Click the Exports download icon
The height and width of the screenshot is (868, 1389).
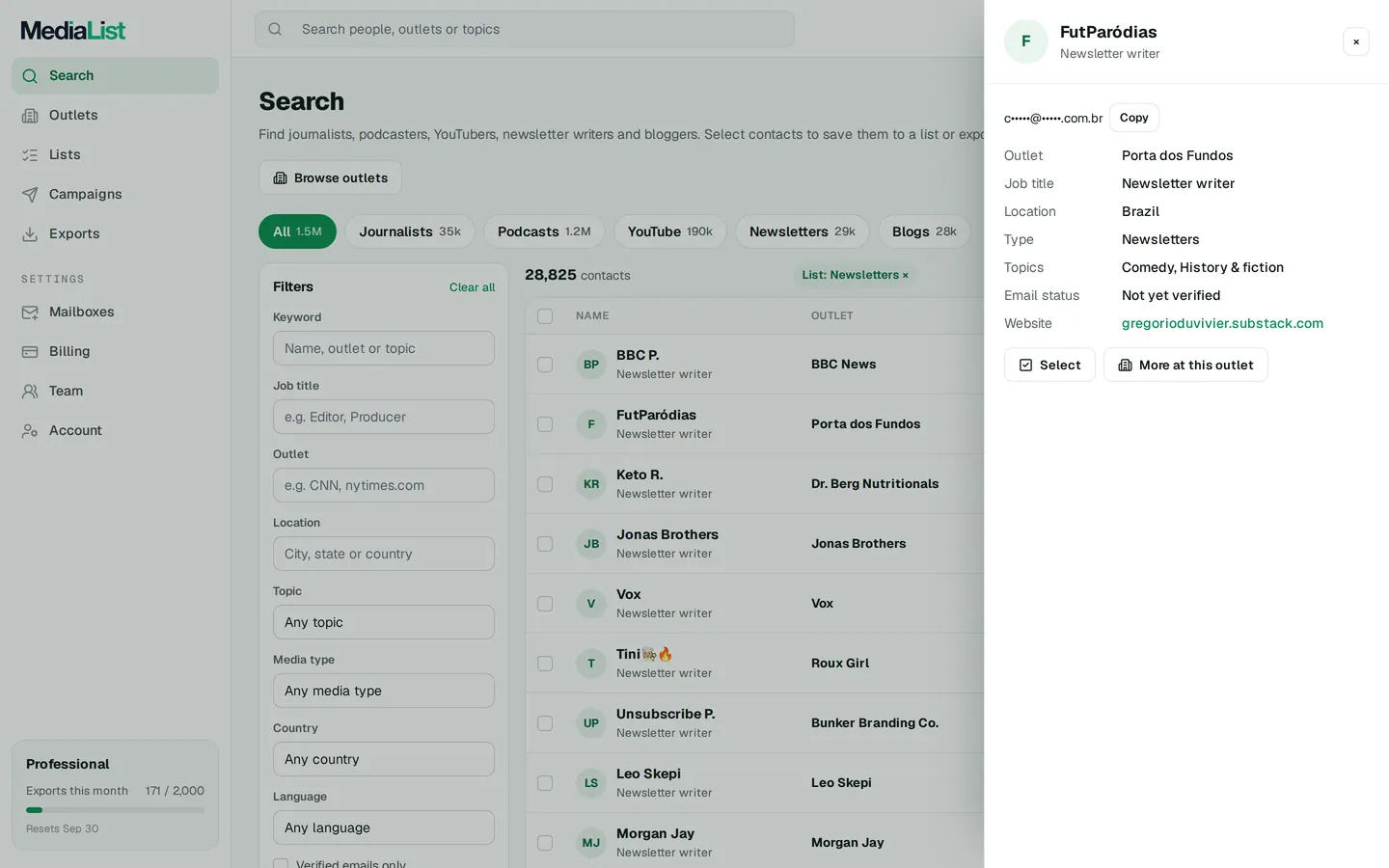(x=30, y=234)
